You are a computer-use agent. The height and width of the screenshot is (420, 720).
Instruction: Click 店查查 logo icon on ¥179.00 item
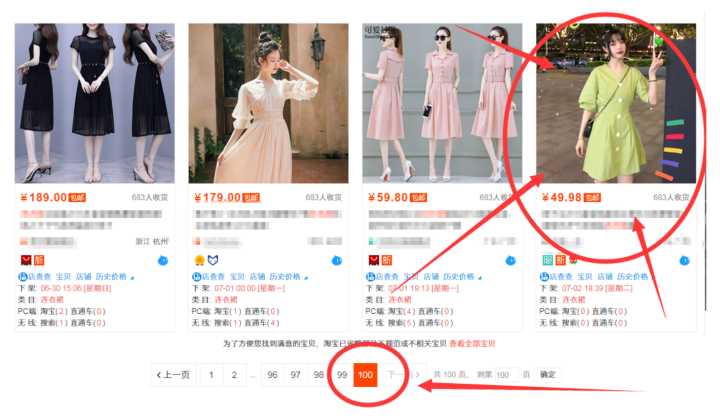[197, 277]
